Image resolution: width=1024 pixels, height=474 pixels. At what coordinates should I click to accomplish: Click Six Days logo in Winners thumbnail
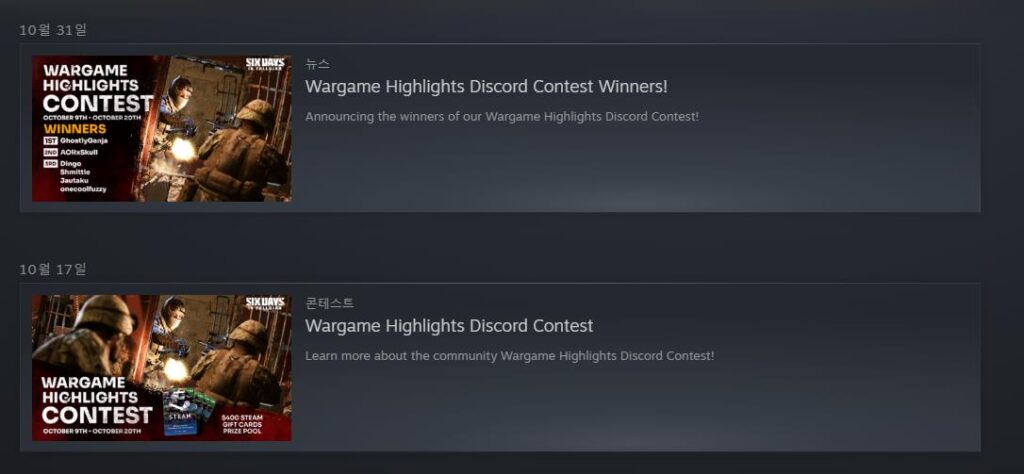point(264,65)
